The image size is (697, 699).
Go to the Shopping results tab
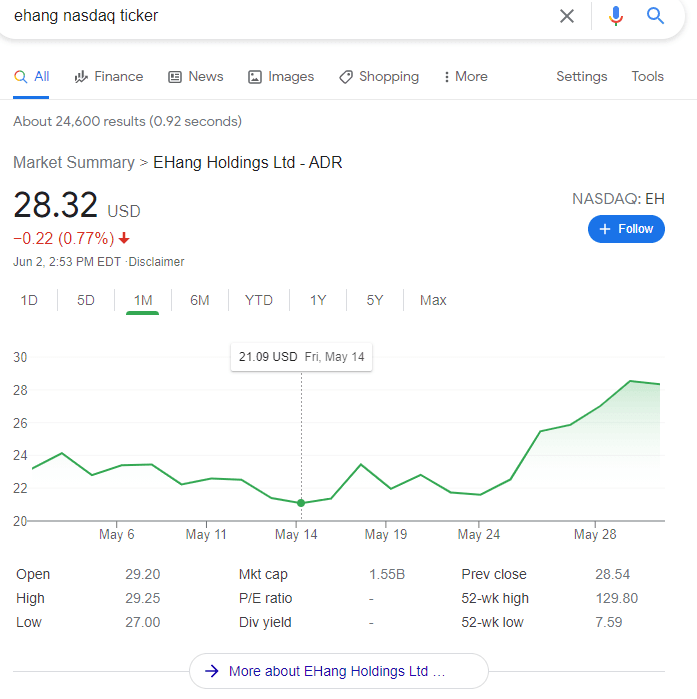click(378, 77)
